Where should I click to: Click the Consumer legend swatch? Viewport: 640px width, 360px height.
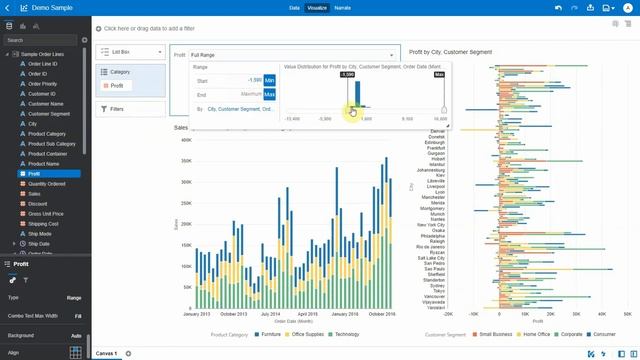(x=589, y=334)
